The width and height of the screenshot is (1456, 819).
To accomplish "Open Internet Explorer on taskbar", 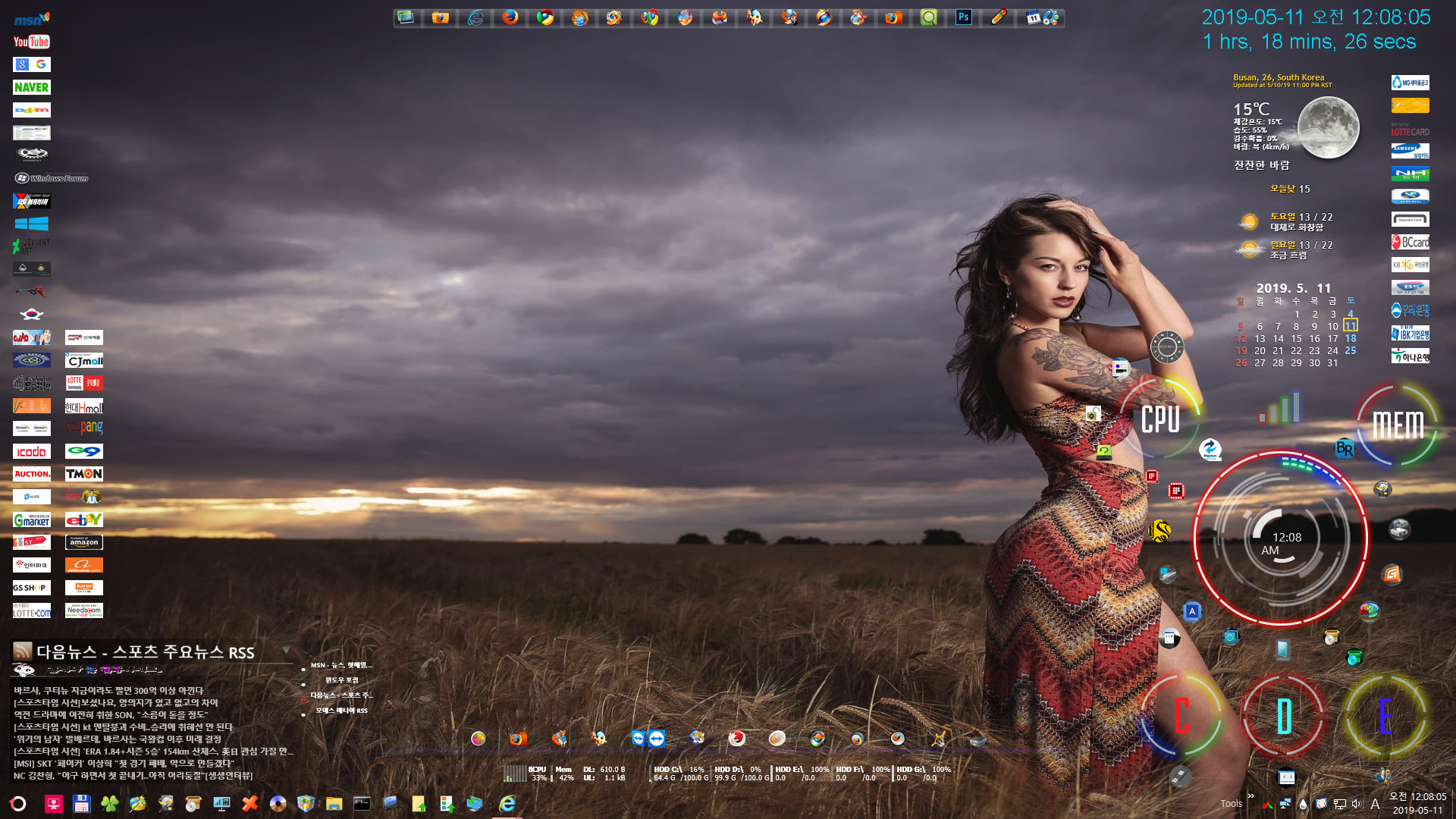I will 507,804.
